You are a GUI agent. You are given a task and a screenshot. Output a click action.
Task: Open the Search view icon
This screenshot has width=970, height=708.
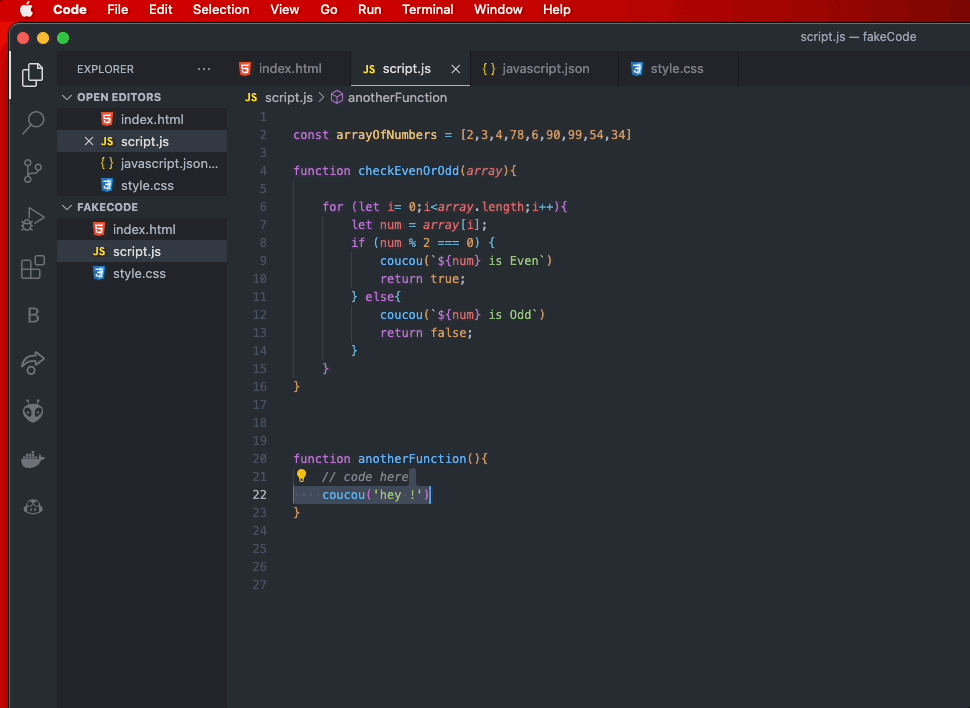click(x=33, y=122)
